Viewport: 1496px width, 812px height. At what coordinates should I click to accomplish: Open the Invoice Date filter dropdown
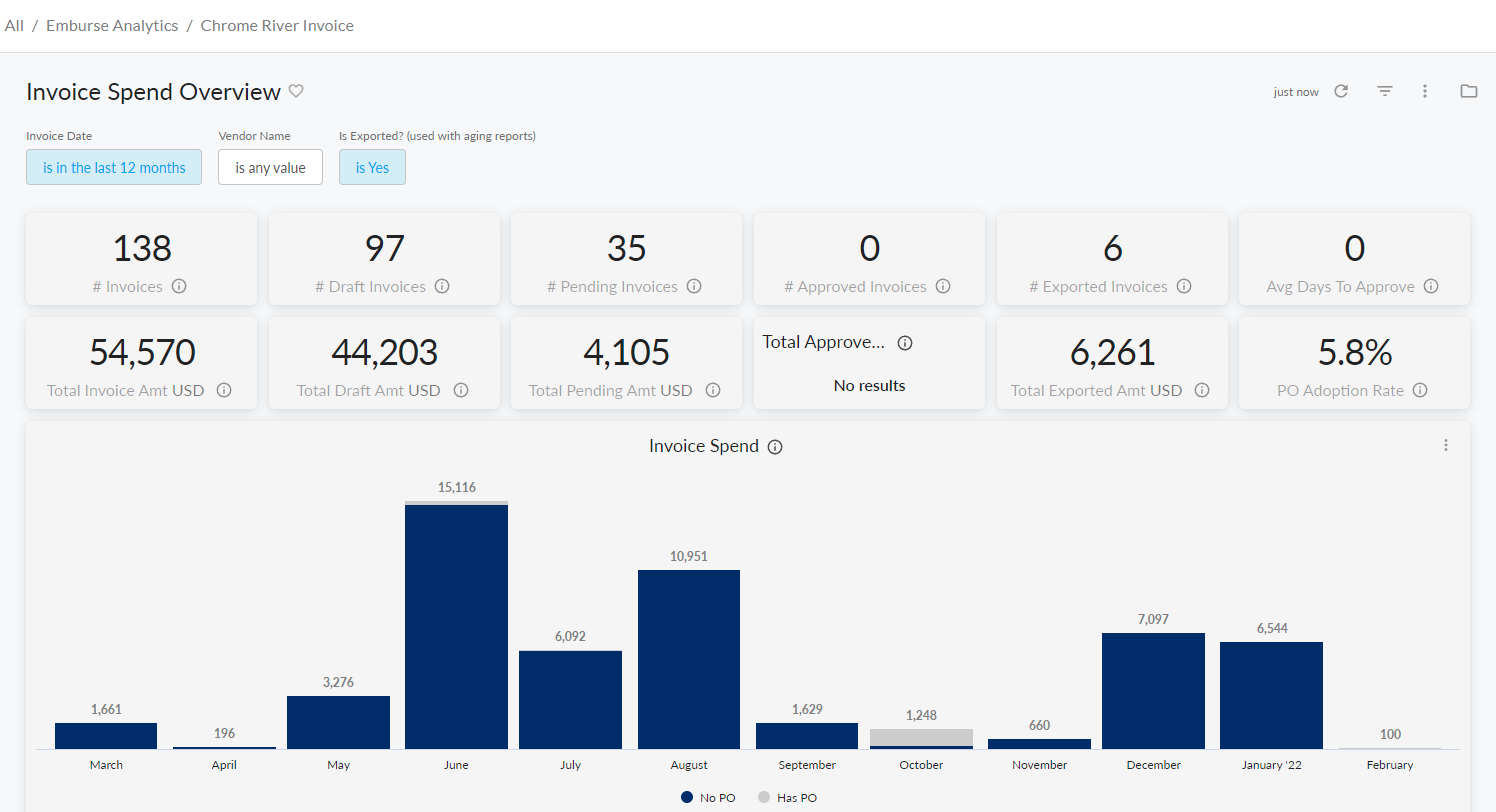click(x=114, y=168)
